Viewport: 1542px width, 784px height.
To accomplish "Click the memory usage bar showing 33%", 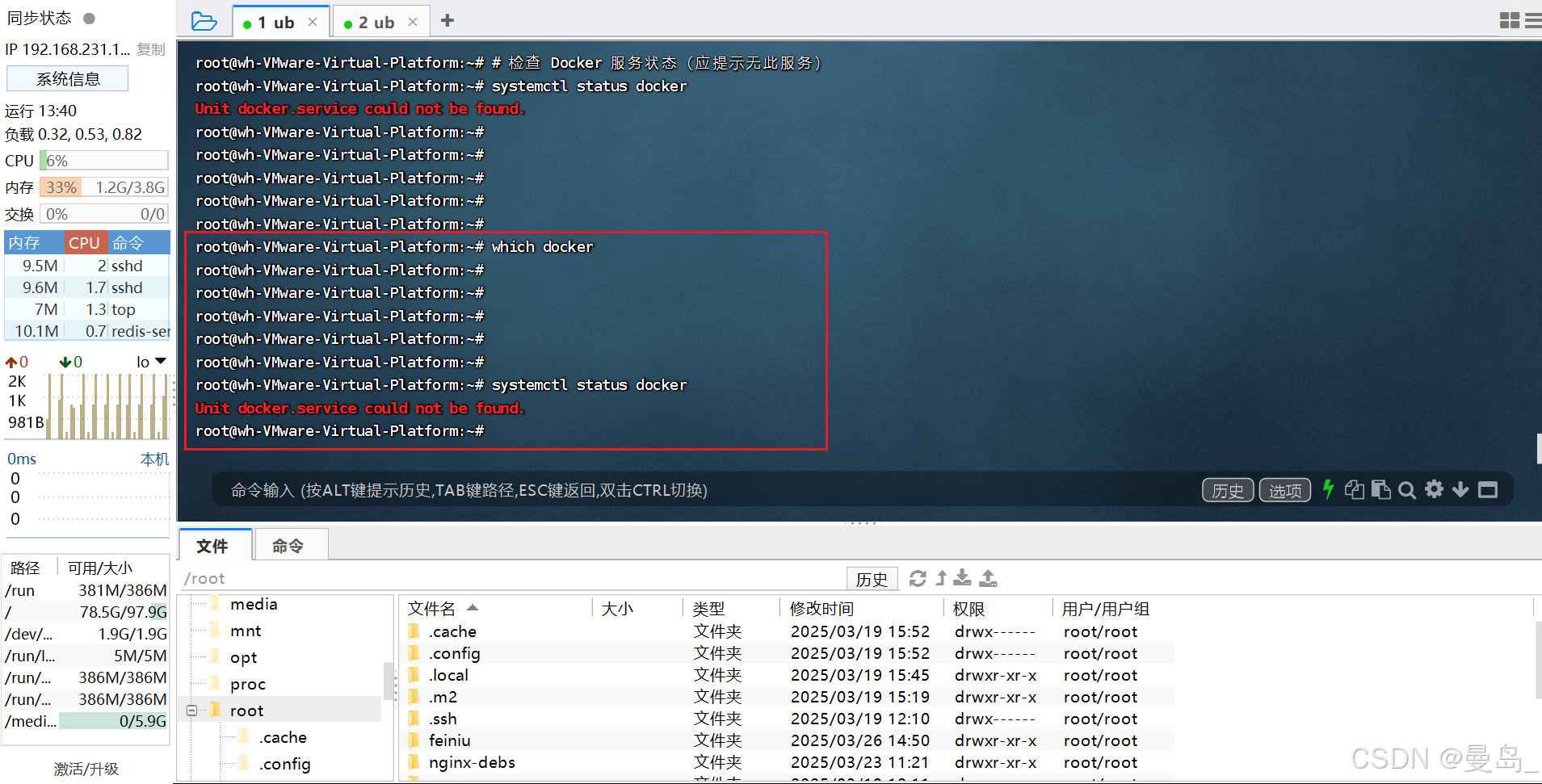I will pyautogui.click(x=104, y=187).
